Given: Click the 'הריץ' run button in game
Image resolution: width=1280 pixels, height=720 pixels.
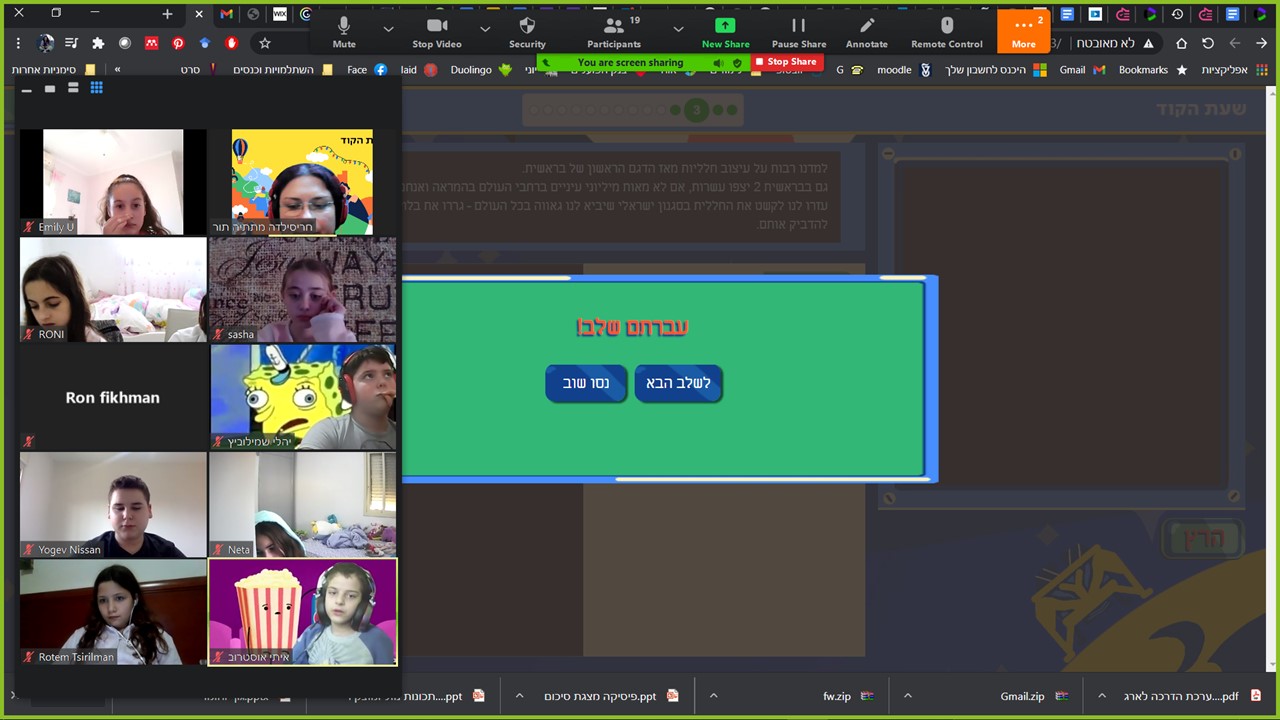Looking at the screenshot, I should (1203, 538).
